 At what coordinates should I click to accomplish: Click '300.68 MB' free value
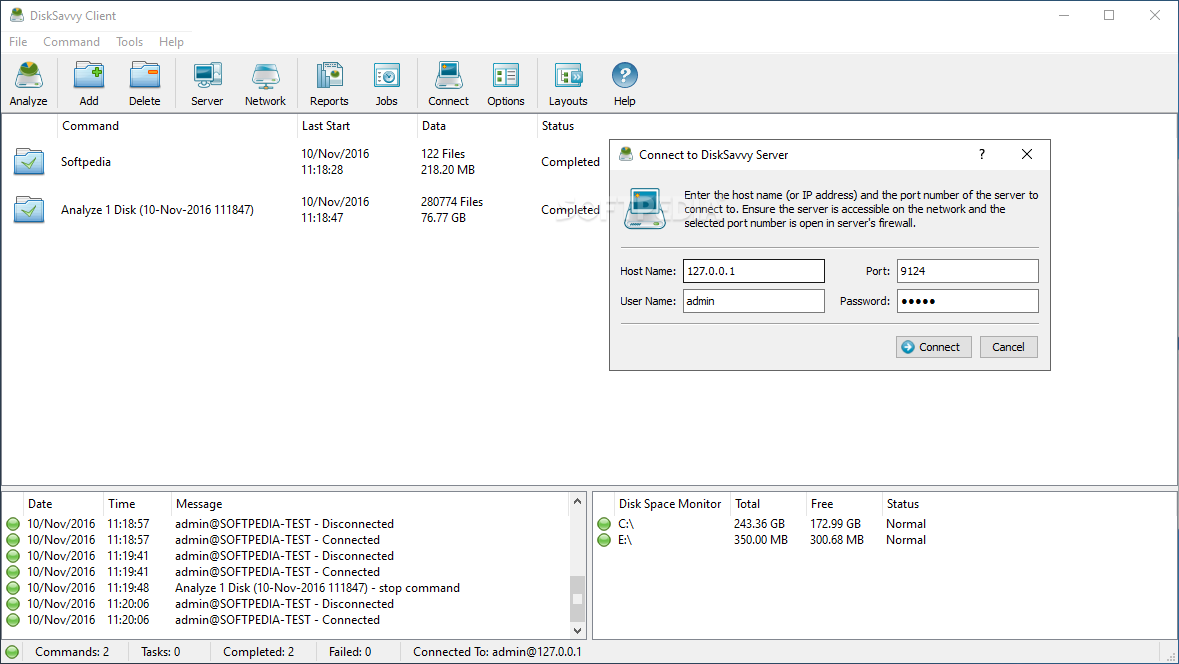point(837,540)
